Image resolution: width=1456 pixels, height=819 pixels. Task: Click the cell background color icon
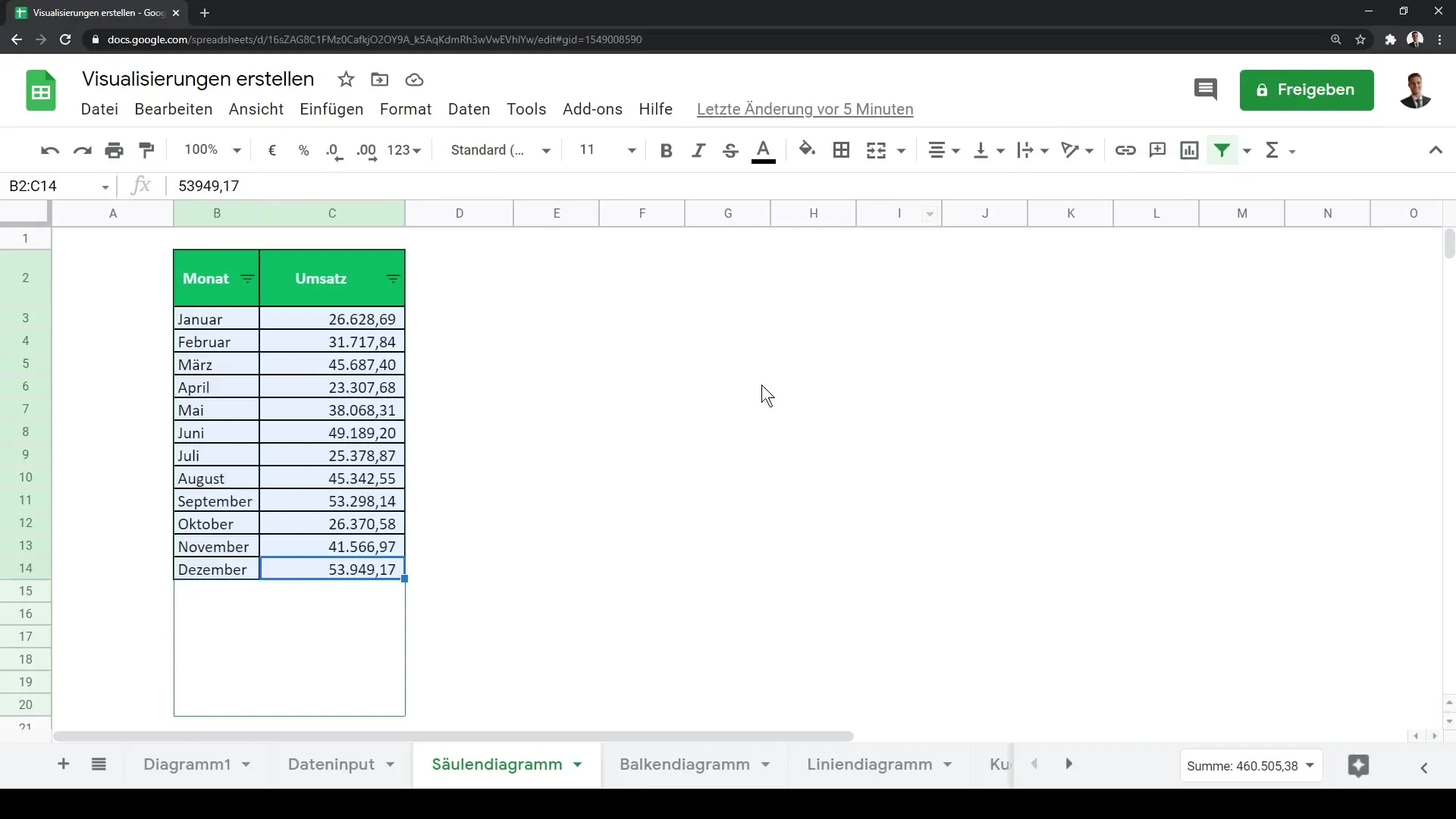coord(808,150)
